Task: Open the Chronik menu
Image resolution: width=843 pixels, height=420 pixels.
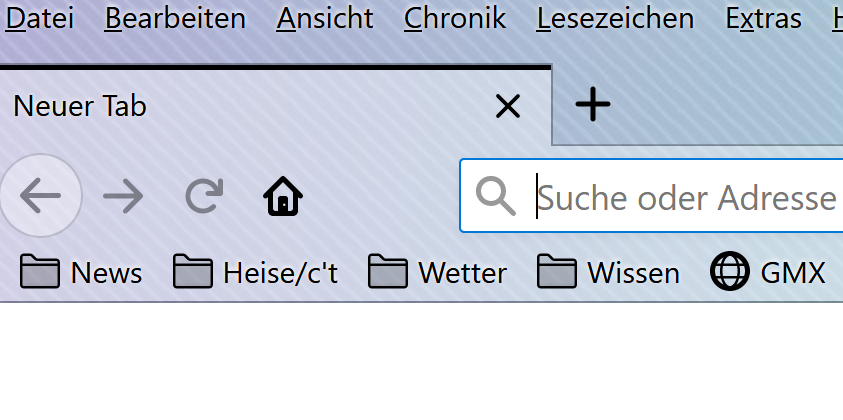Action: [455, 18]
